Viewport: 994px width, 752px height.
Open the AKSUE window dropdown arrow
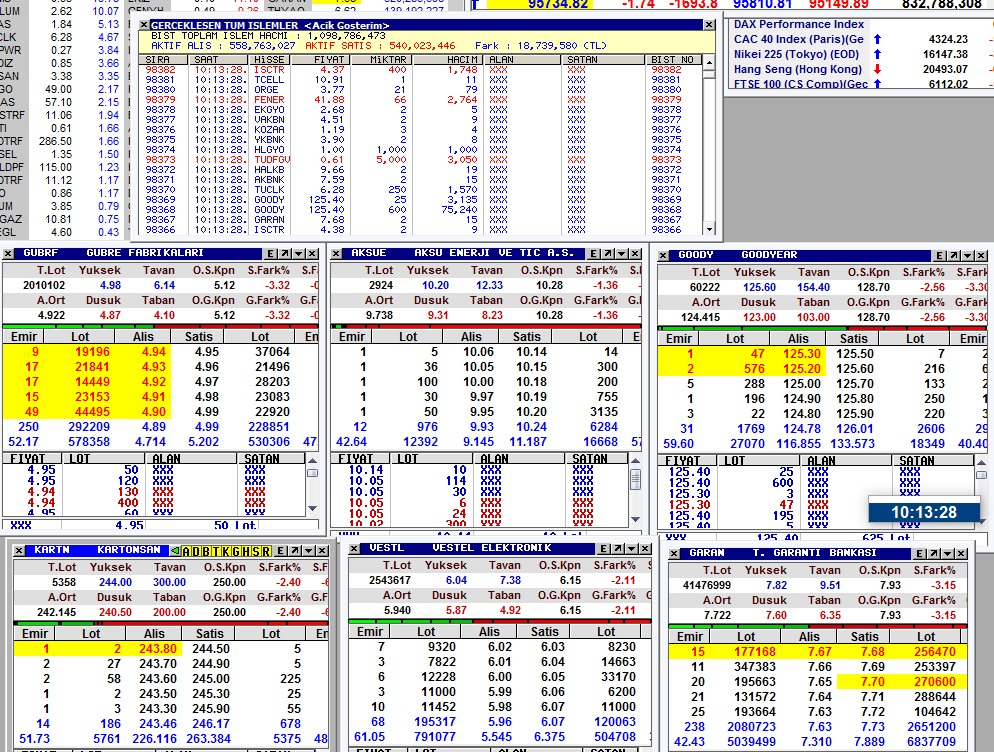(x=622, y=254)
